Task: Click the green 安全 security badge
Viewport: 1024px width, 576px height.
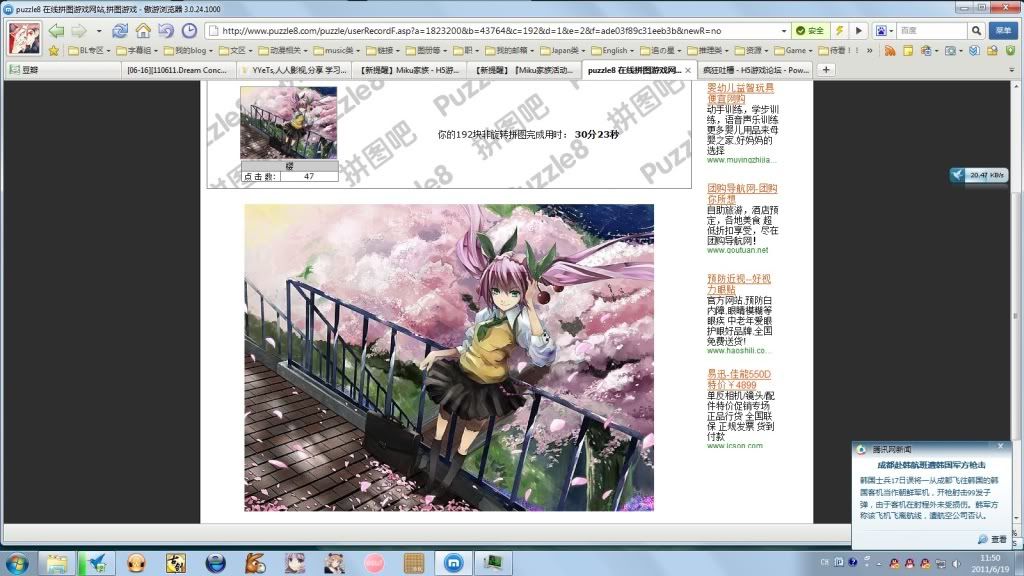Action: click(x=810, y=31)
